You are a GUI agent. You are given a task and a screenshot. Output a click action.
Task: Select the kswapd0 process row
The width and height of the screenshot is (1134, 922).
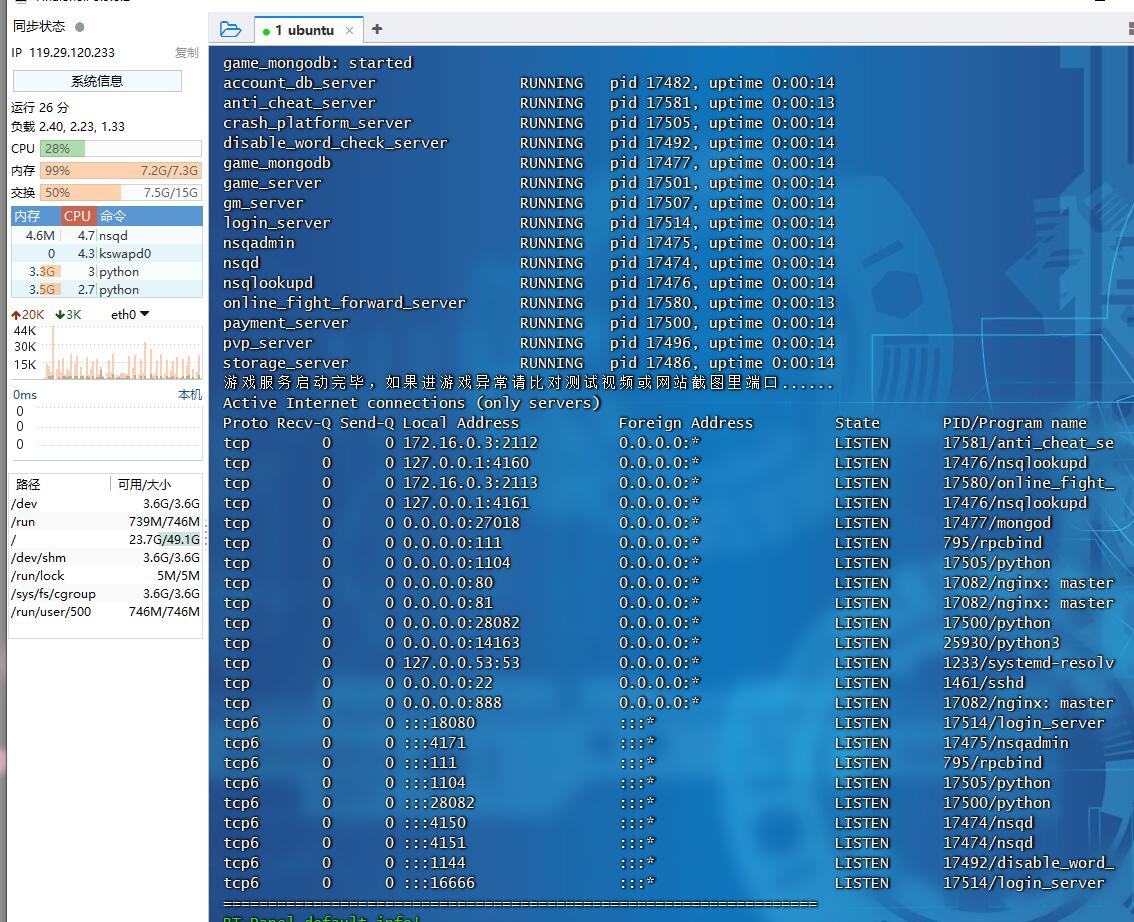coord(106,253)
